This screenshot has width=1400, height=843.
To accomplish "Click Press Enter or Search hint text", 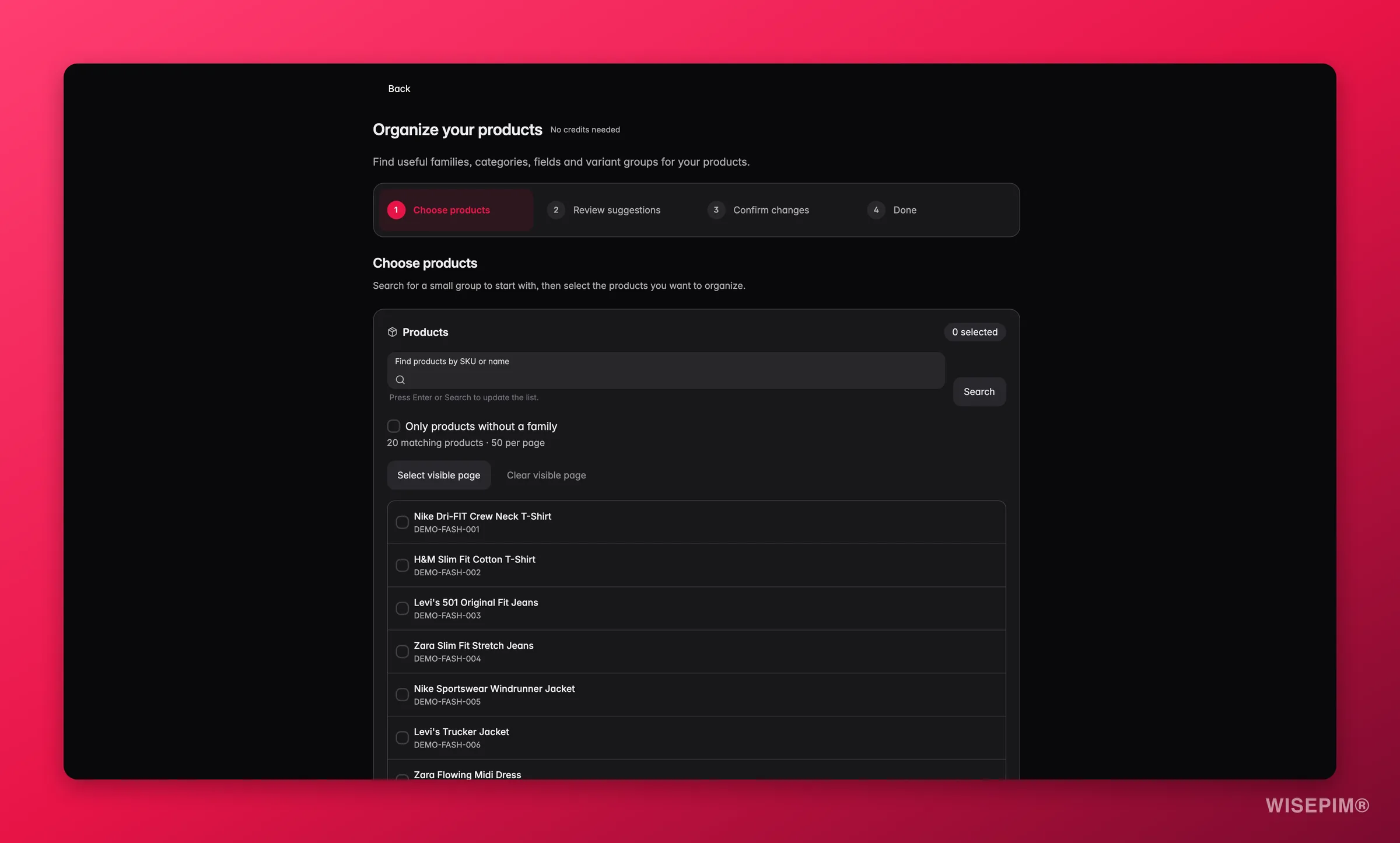I will [x=464, y=398].
